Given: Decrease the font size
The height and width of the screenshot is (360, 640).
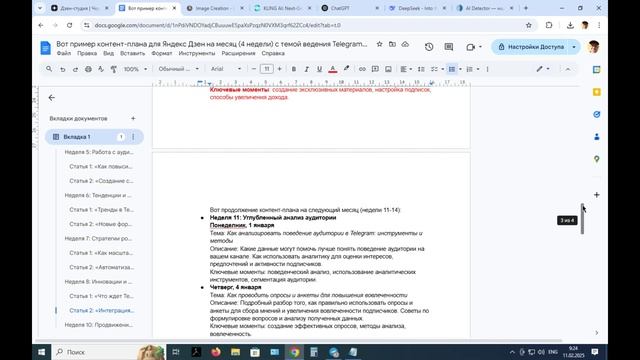Looking at the screenshot, I should 253,69.
